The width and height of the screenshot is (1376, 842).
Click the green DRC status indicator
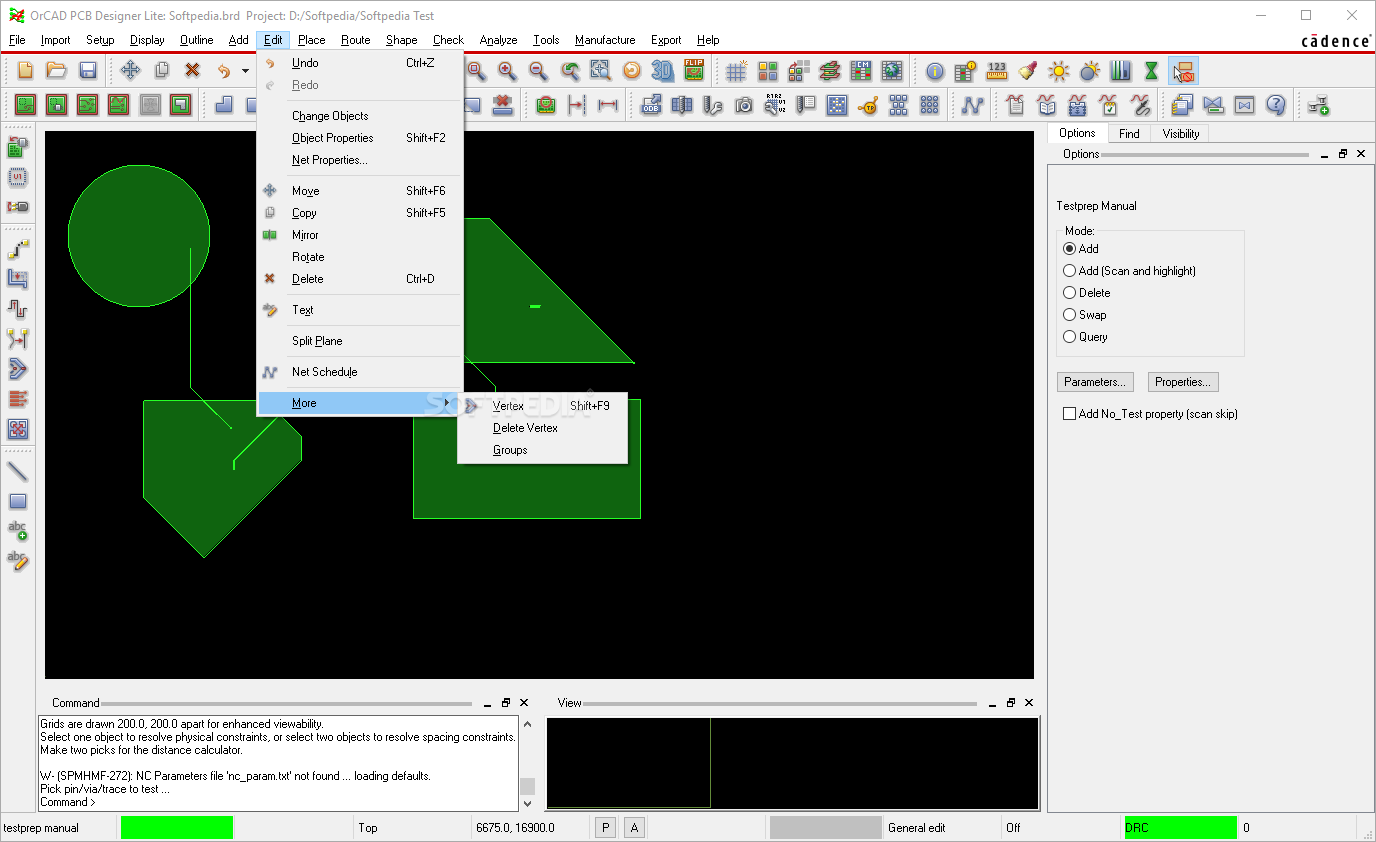click(1180, 827)
